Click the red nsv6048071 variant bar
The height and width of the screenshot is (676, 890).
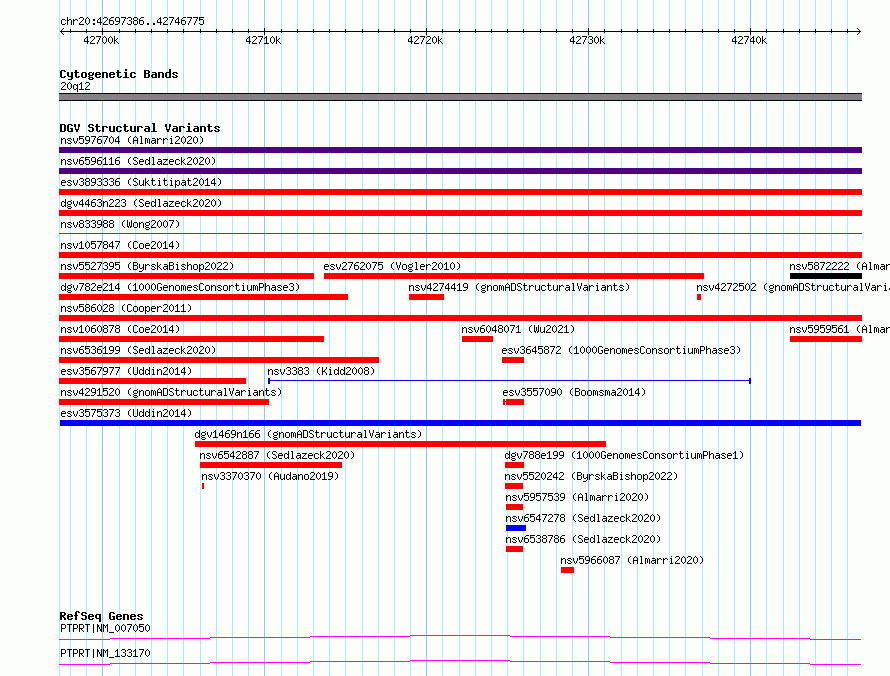pyautogui.click(x=477, y=339)
